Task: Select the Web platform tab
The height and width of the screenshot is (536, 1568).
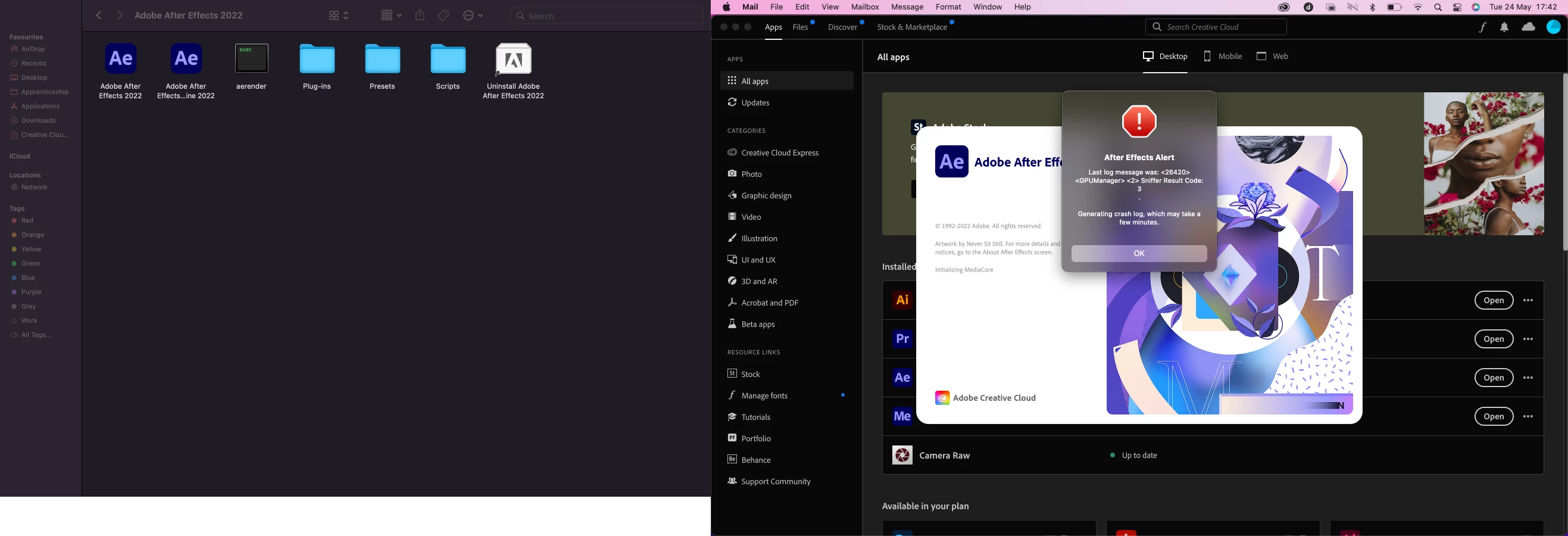Action: pos(1272,57)
